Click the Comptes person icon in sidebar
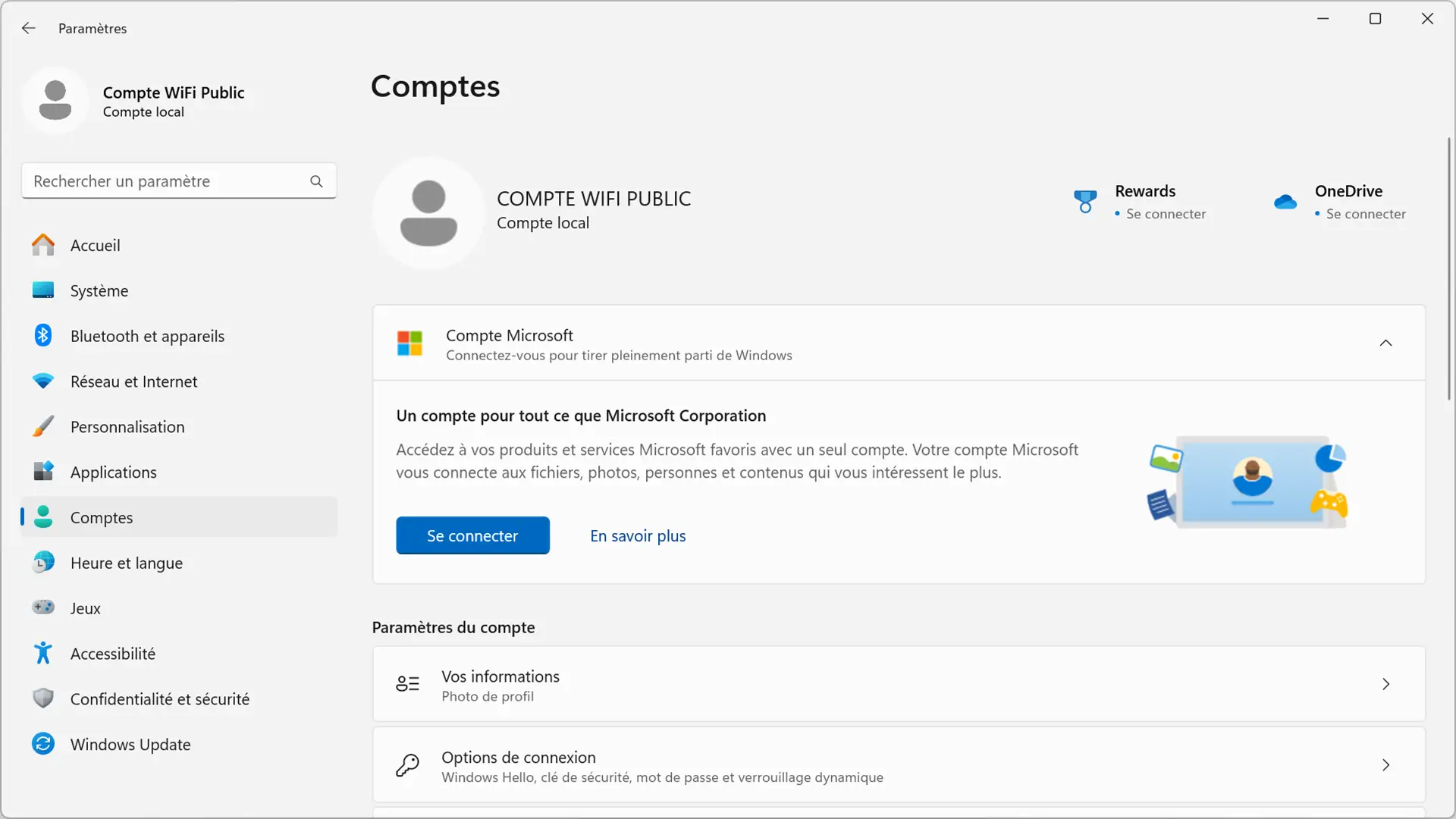 43,517
